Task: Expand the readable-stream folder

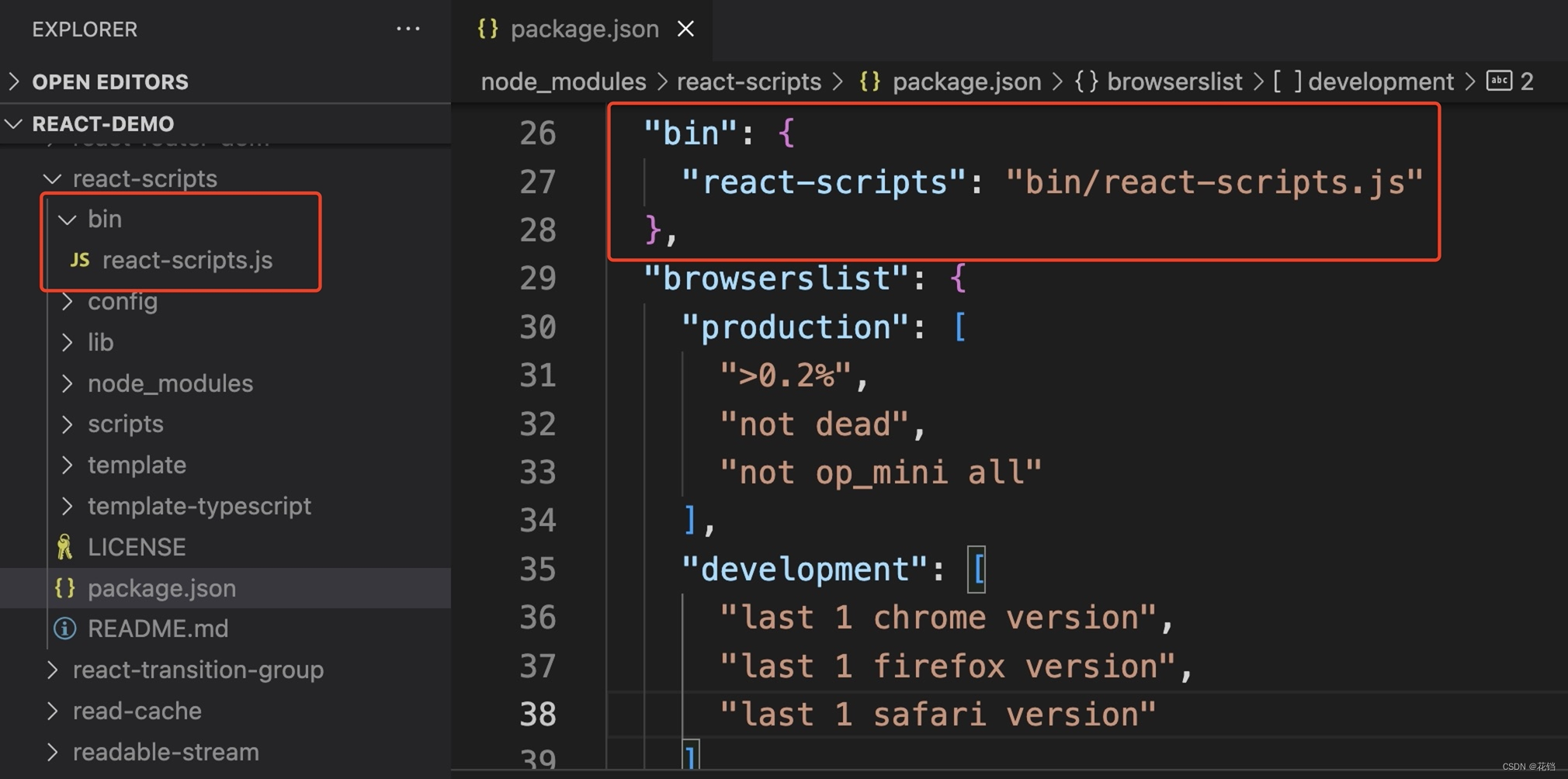Action: [x=225, y=752]
